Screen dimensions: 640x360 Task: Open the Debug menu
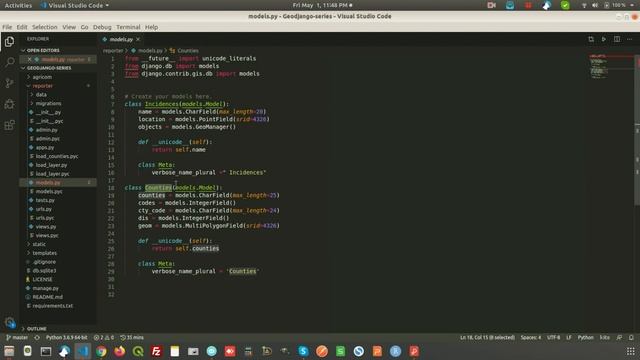click(102, 27)
